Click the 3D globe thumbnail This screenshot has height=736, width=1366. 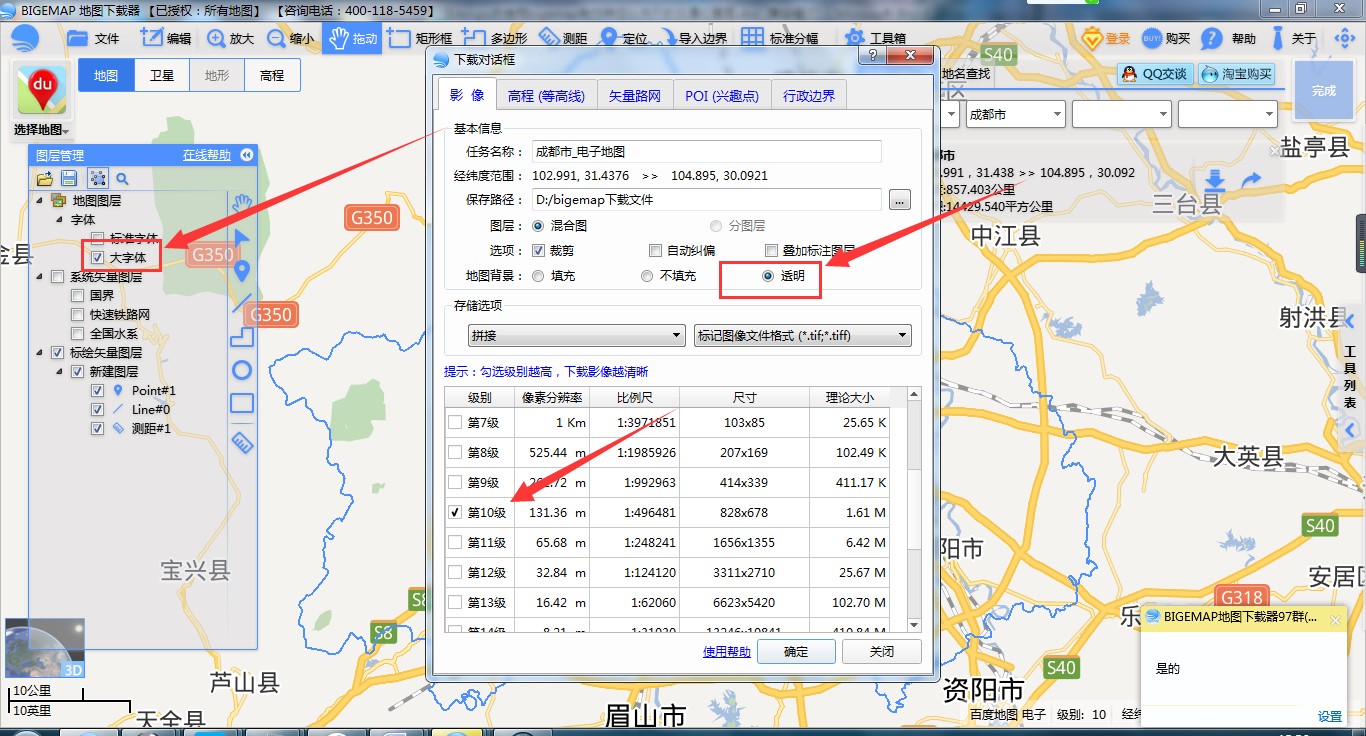click(x=45, y=648)
